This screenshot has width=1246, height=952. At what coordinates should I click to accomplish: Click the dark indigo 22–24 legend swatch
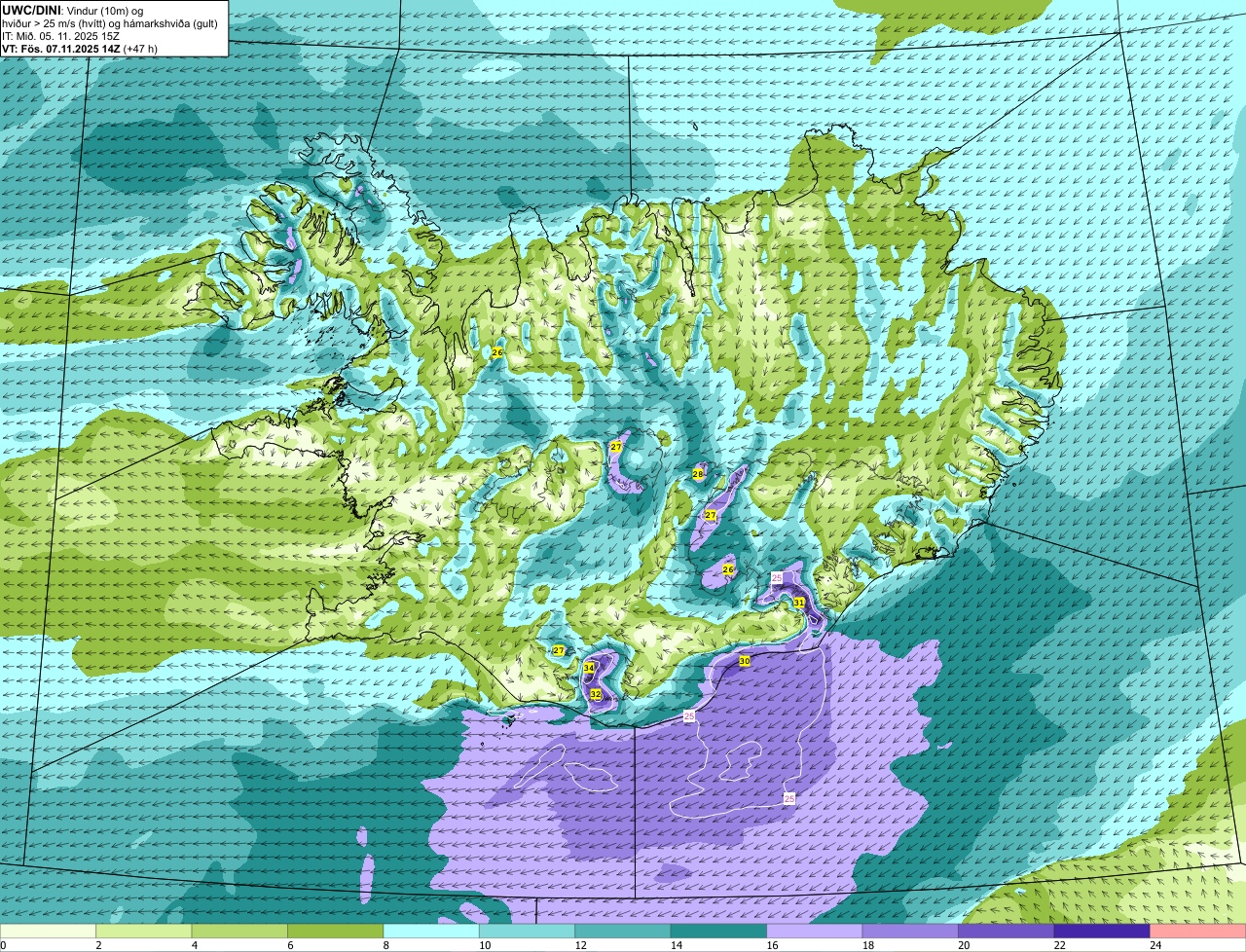(x=1103, y=931)
